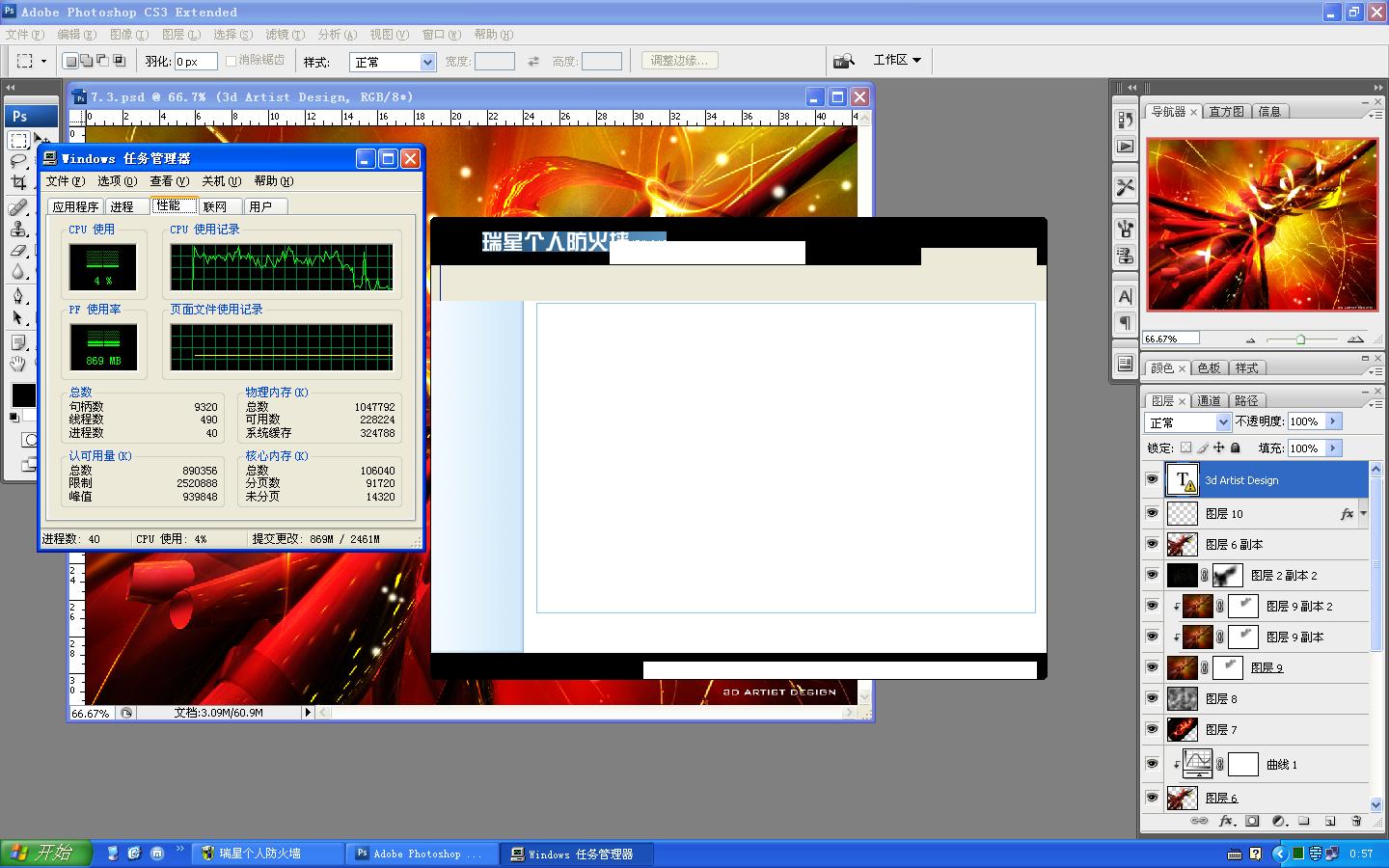
Task: Expand the 工作区 workspace menu
Action: [897, 60]
